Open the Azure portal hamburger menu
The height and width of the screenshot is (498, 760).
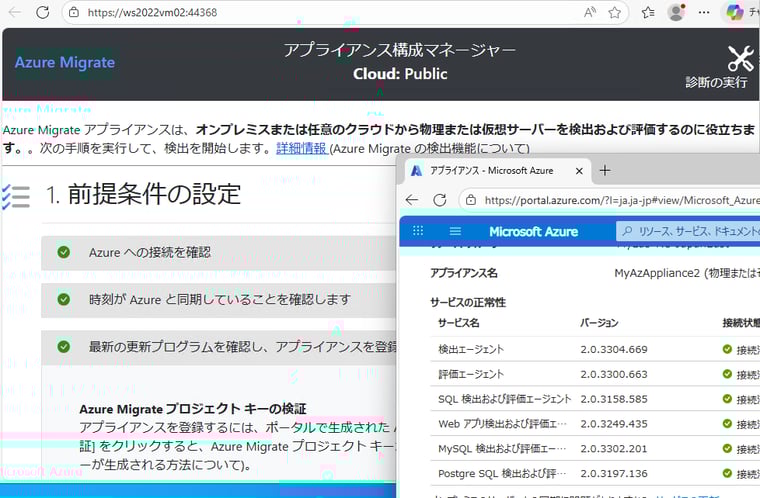(455, 231)
